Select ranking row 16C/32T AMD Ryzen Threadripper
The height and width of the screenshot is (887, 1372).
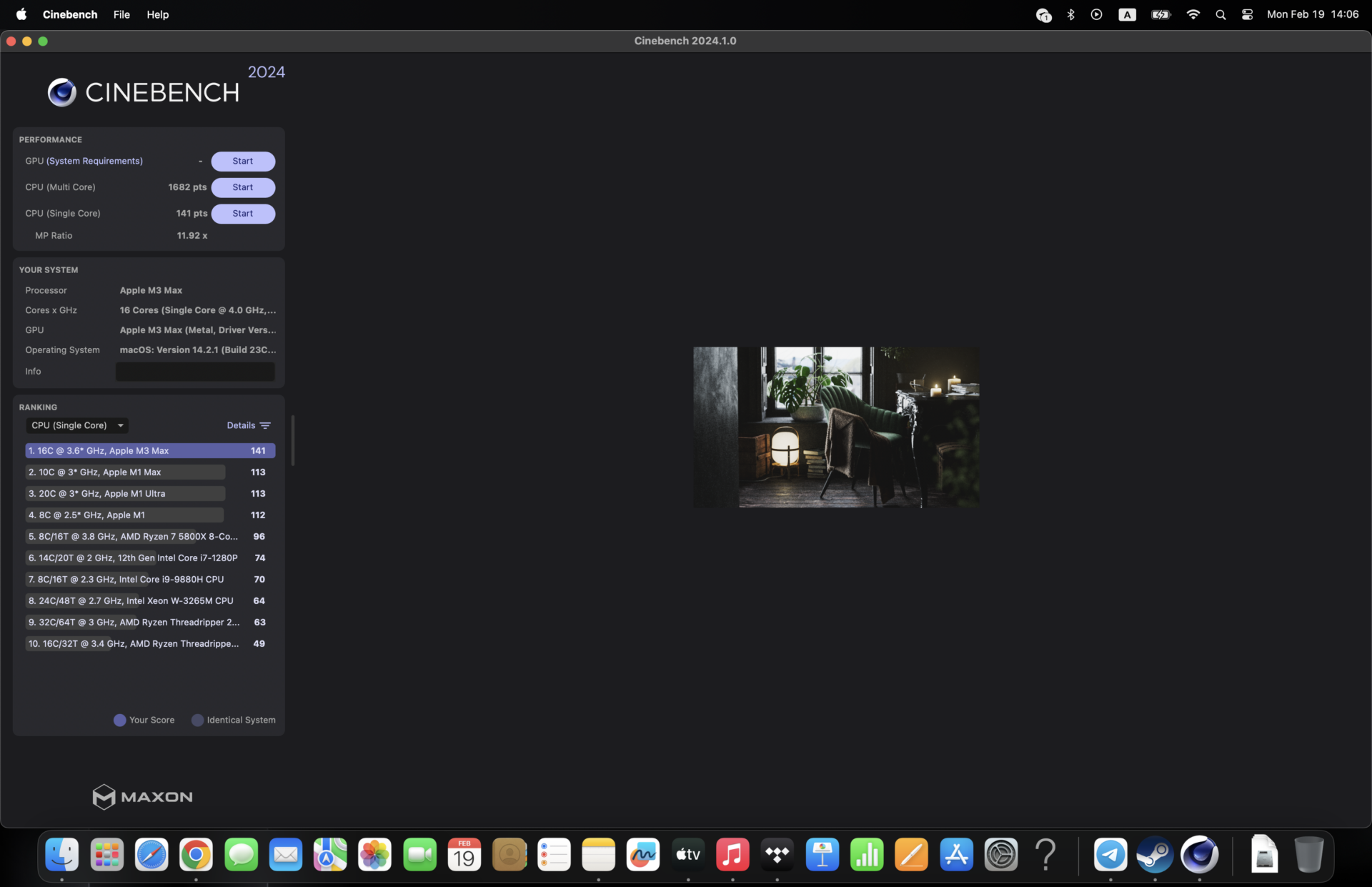[x=150, y=644]
